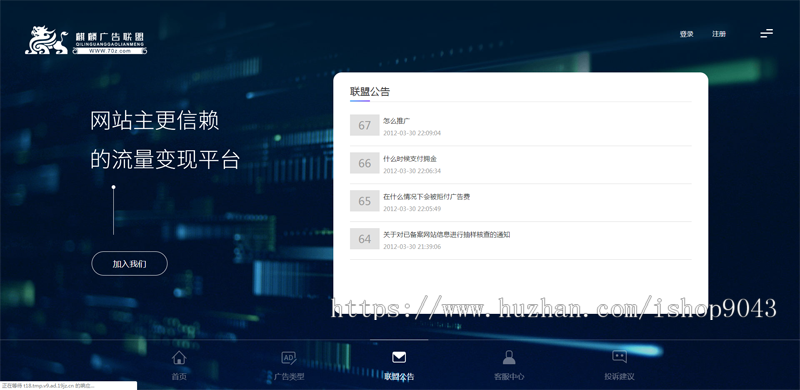
Task: Click the envelope announcements icon
Action: click(399, 357)
